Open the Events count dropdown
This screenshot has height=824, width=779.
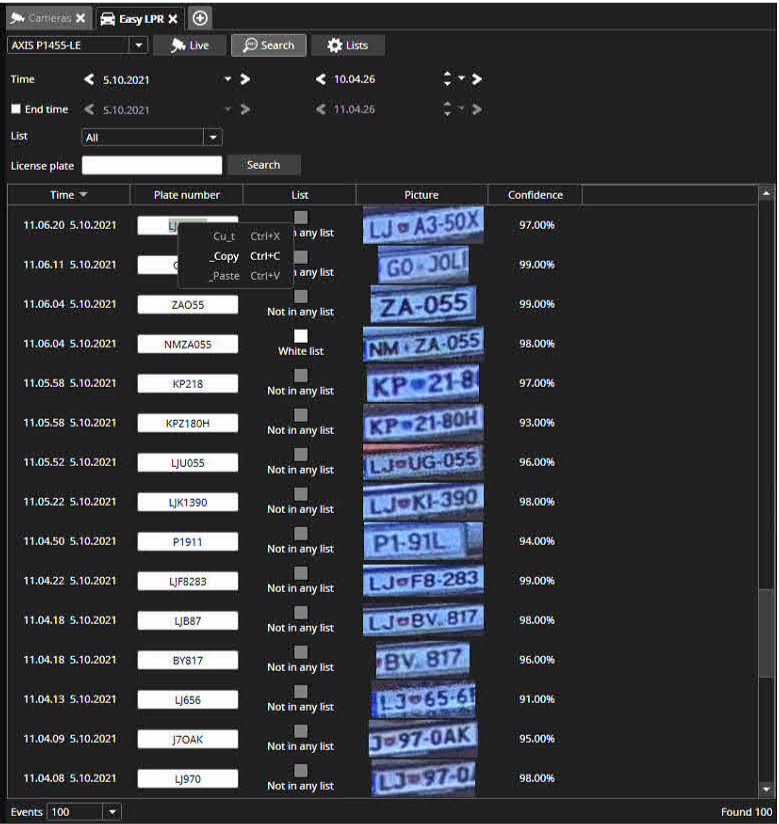click(x=112, y=812)
